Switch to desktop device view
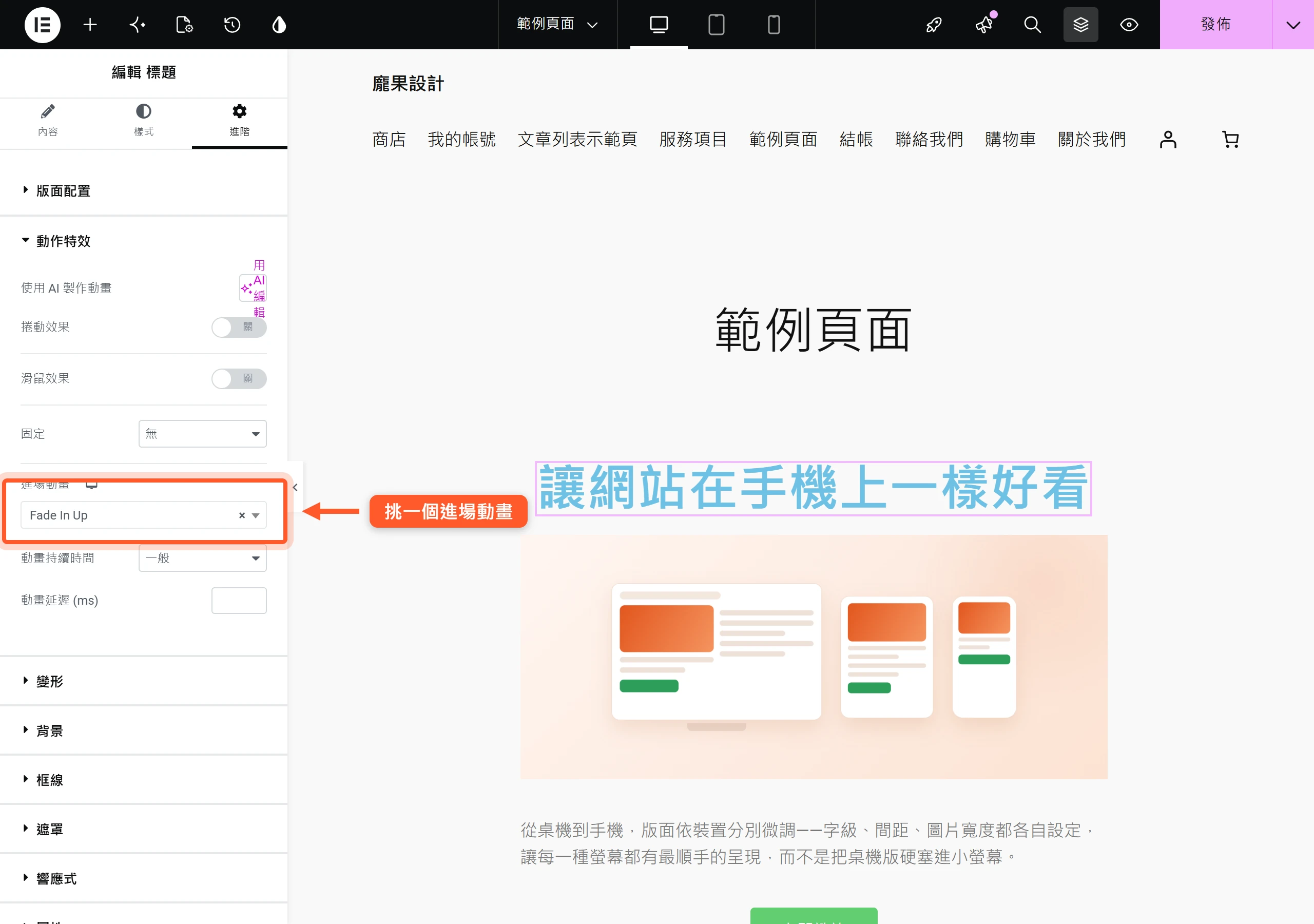Viewport: 1314px width, 924px height. click(659, 25)
